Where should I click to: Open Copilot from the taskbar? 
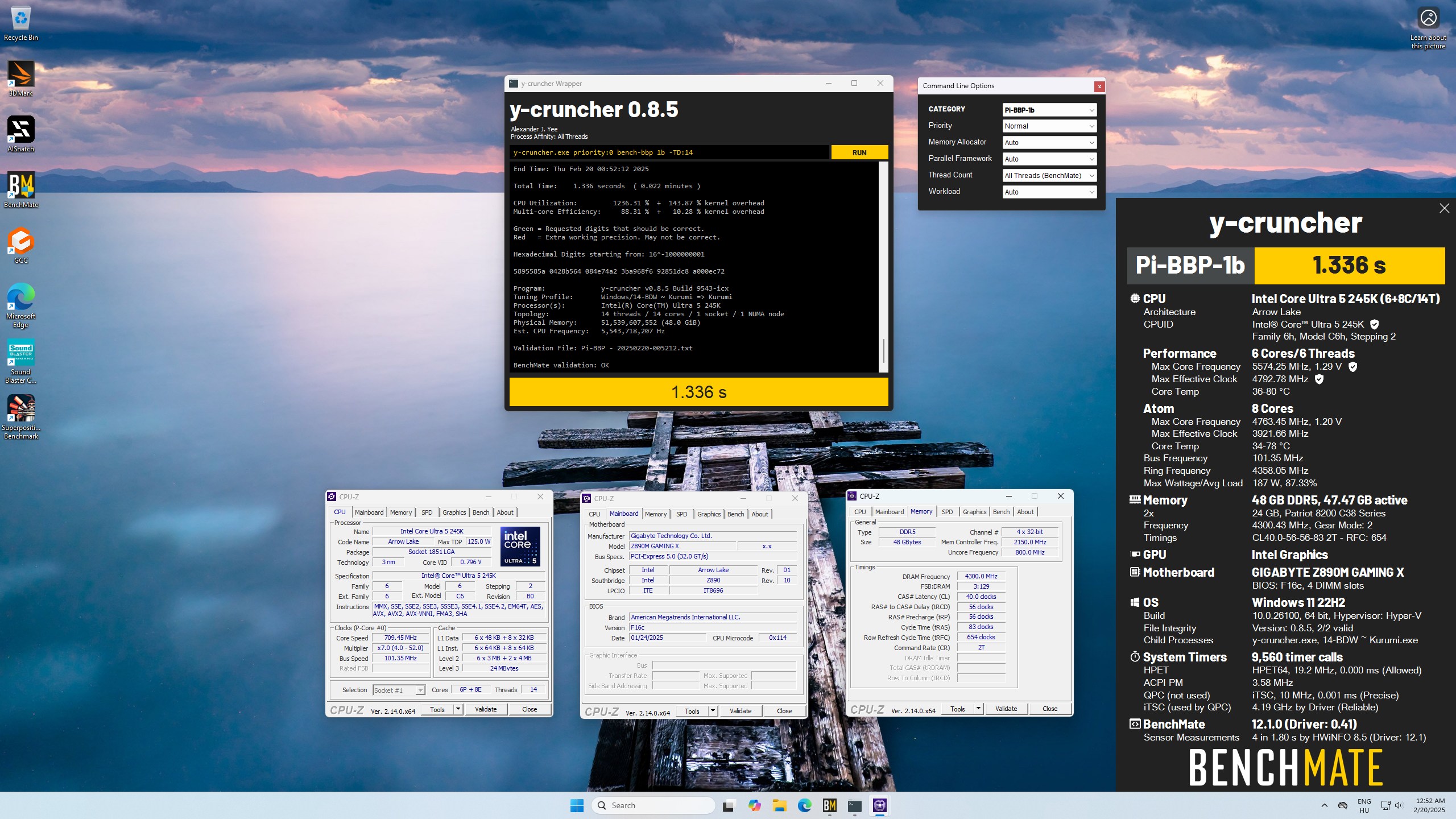click(x=754, y=805)
